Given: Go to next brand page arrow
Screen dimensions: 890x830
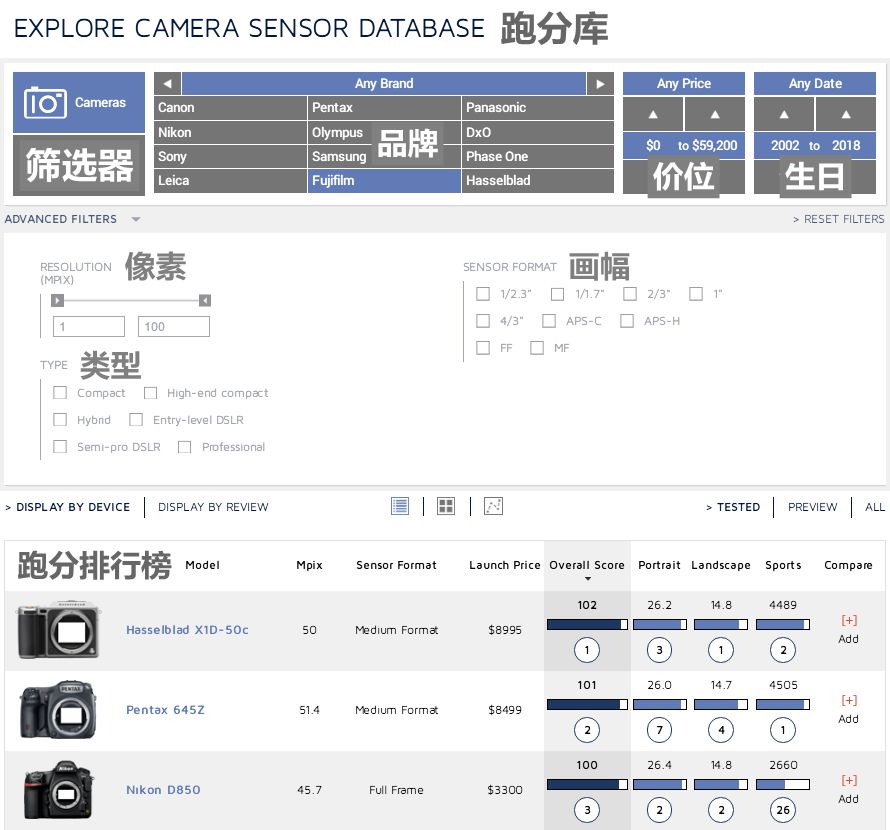Looking at the screenshot, I should pos(600,83).
